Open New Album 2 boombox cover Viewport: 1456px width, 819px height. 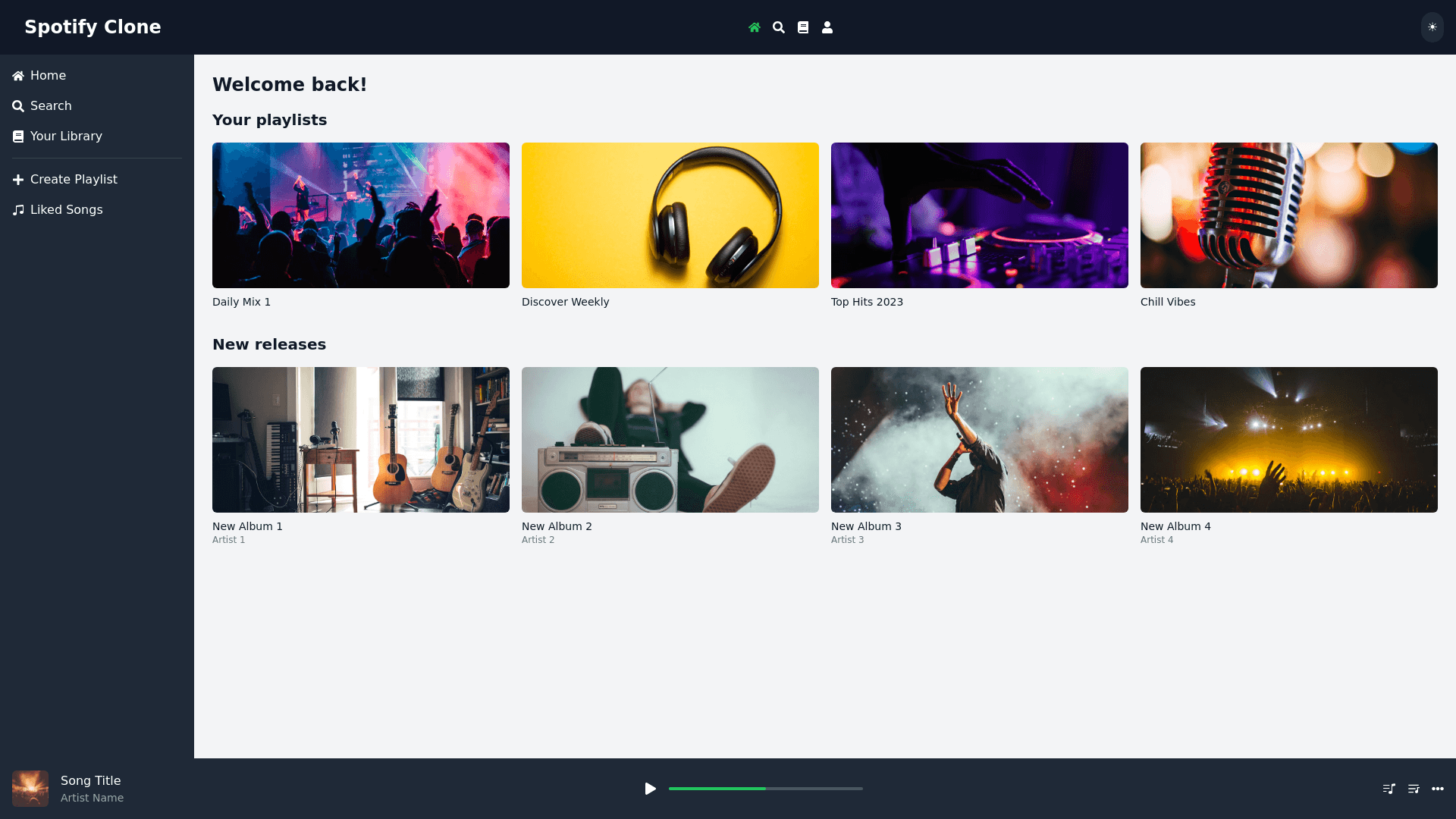(x=670, y=440)
